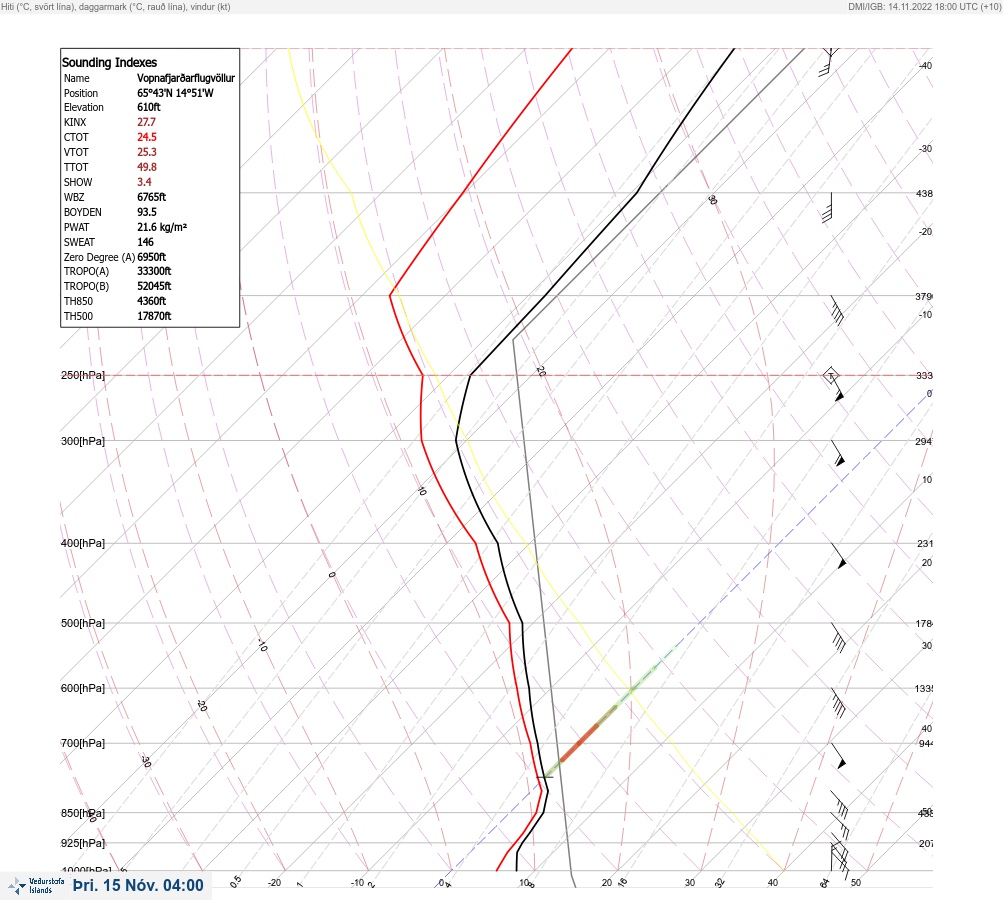The image size is (1003, 900).
Task: Click the wind barb at the 300 hPa level
Action: [x=837, y=453]
